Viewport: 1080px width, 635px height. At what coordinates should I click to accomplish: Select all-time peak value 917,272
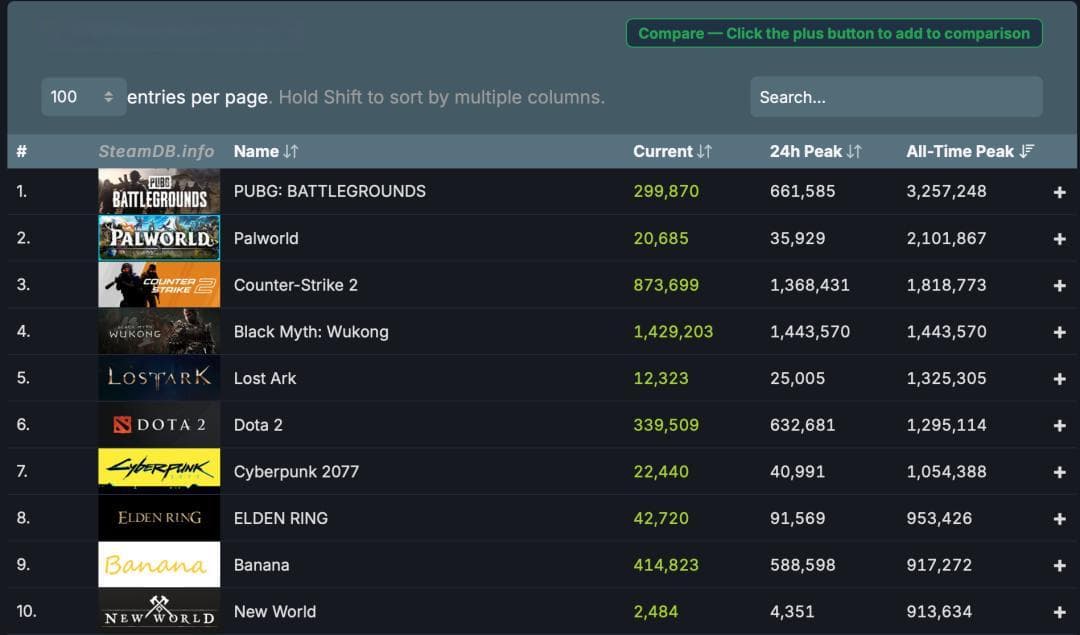939,565
